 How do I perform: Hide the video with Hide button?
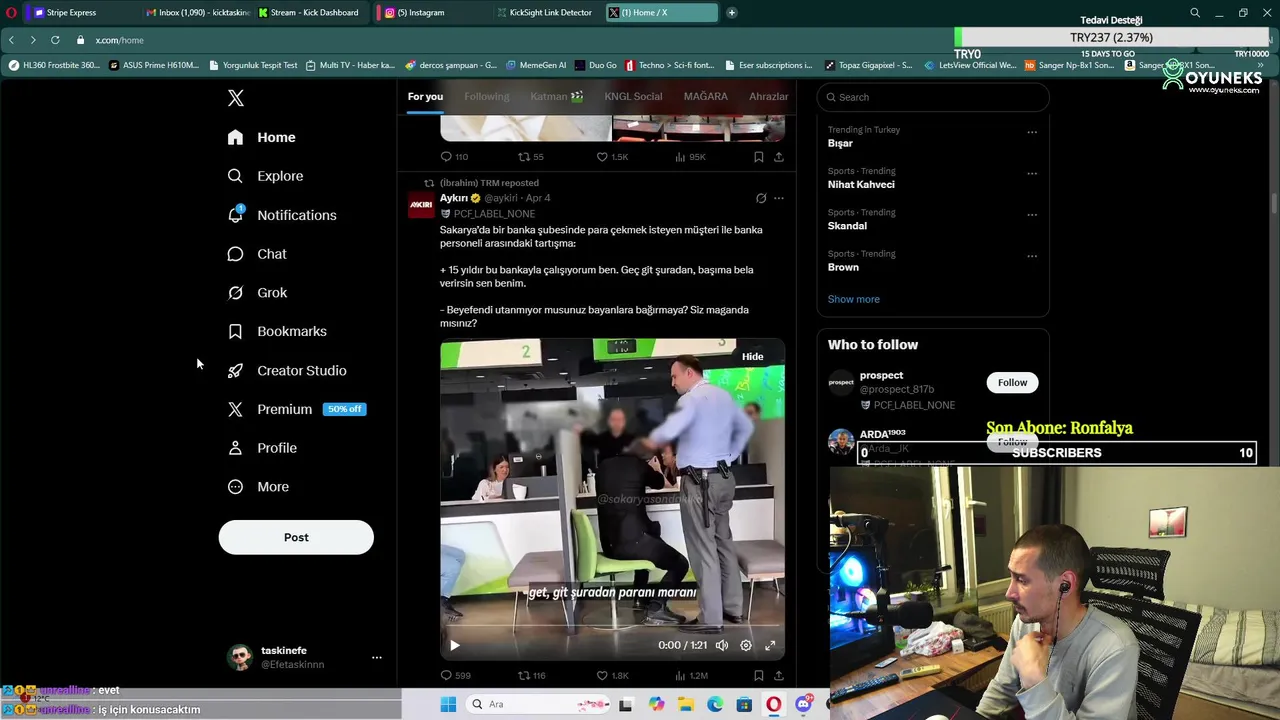click(753, 356)
